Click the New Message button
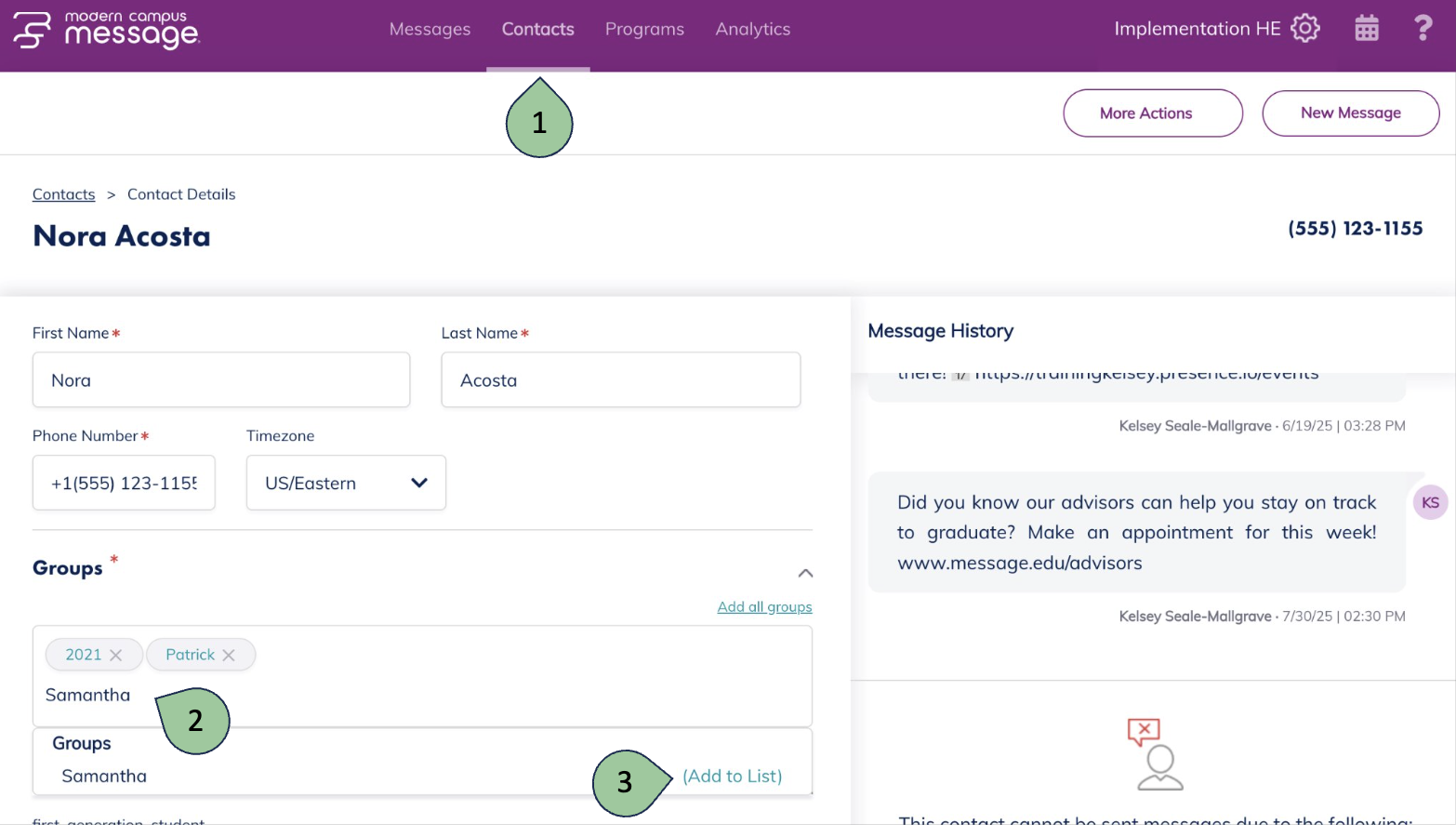Image resolution: width=1456 pixels, height=837 pixels. click(x=1350, y=113)
